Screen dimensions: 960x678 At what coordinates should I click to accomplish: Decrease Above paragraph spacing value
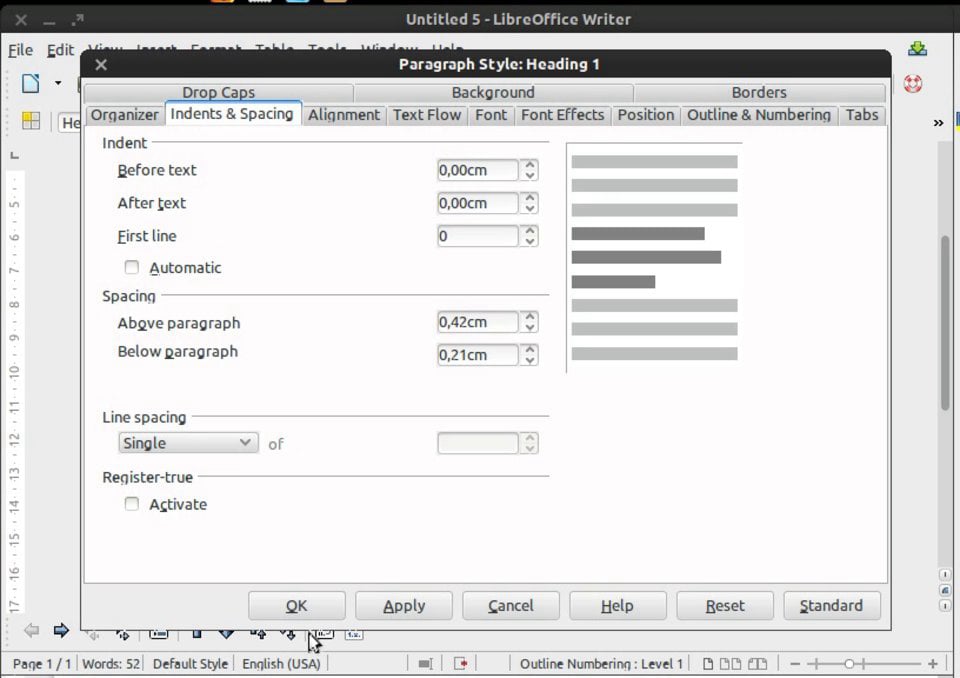tap(530, 328)
